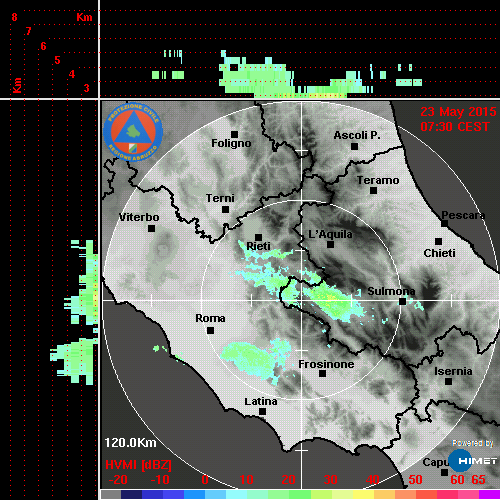Click the 6 km altitude label

tap(43, 46)
